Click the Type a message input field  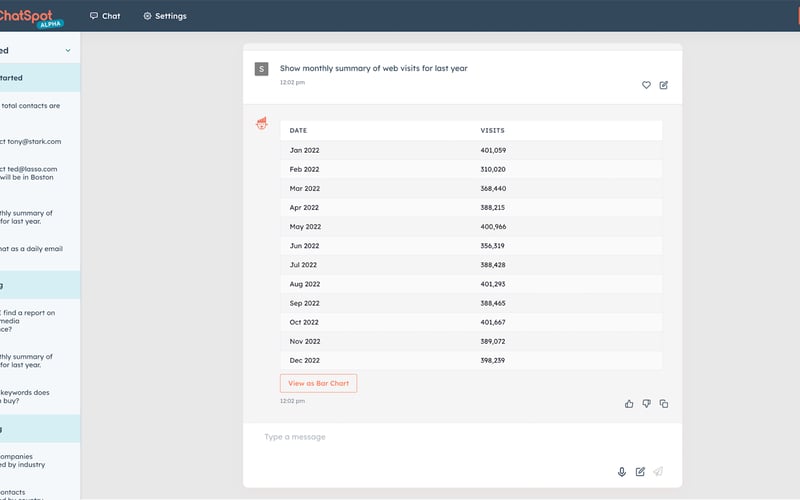pos(462,437)
